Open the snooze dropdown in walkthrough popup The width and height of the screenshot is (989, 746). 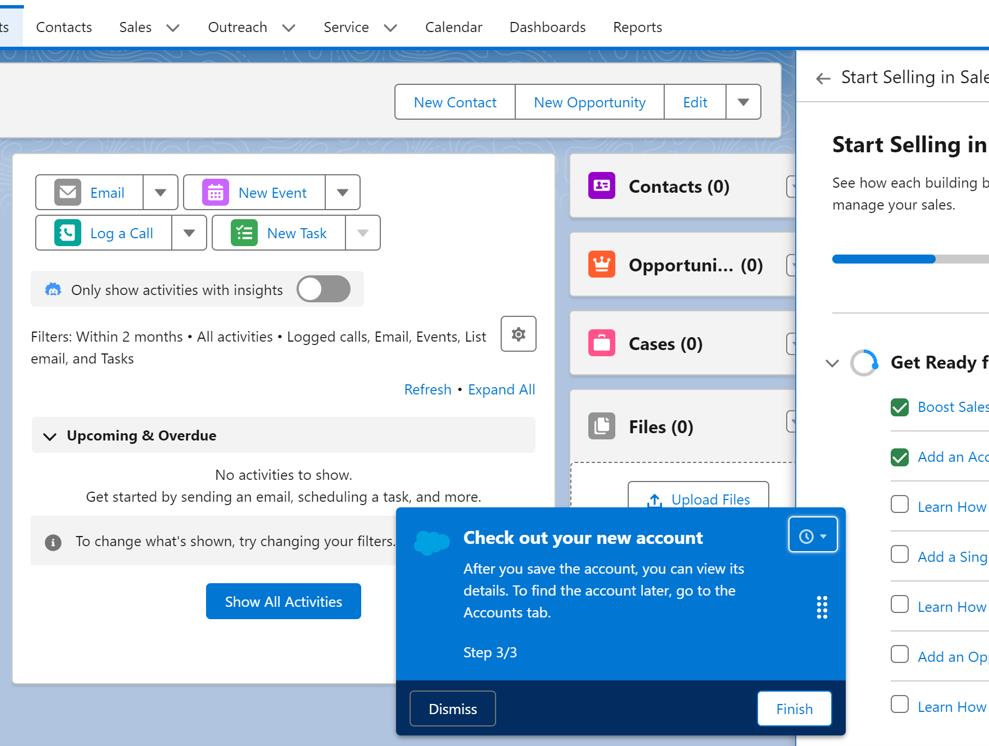pos(812,536)
